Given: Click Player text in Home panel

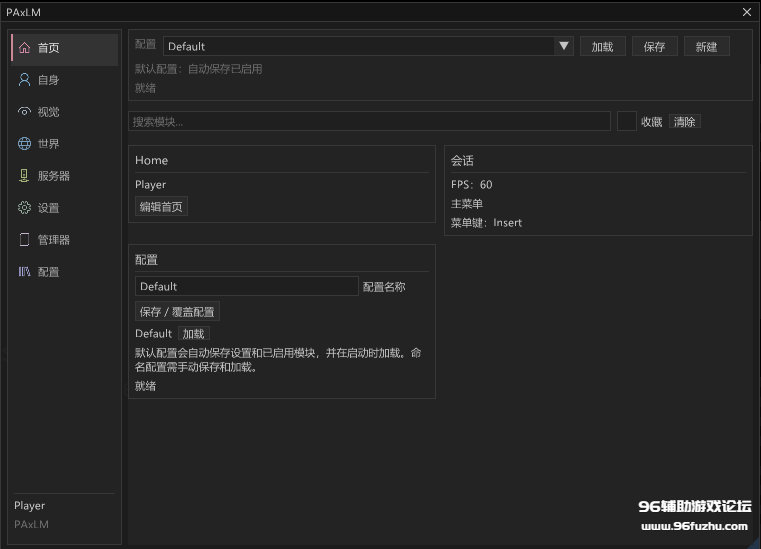Looking at the screenshot, I should pos(150,185).
